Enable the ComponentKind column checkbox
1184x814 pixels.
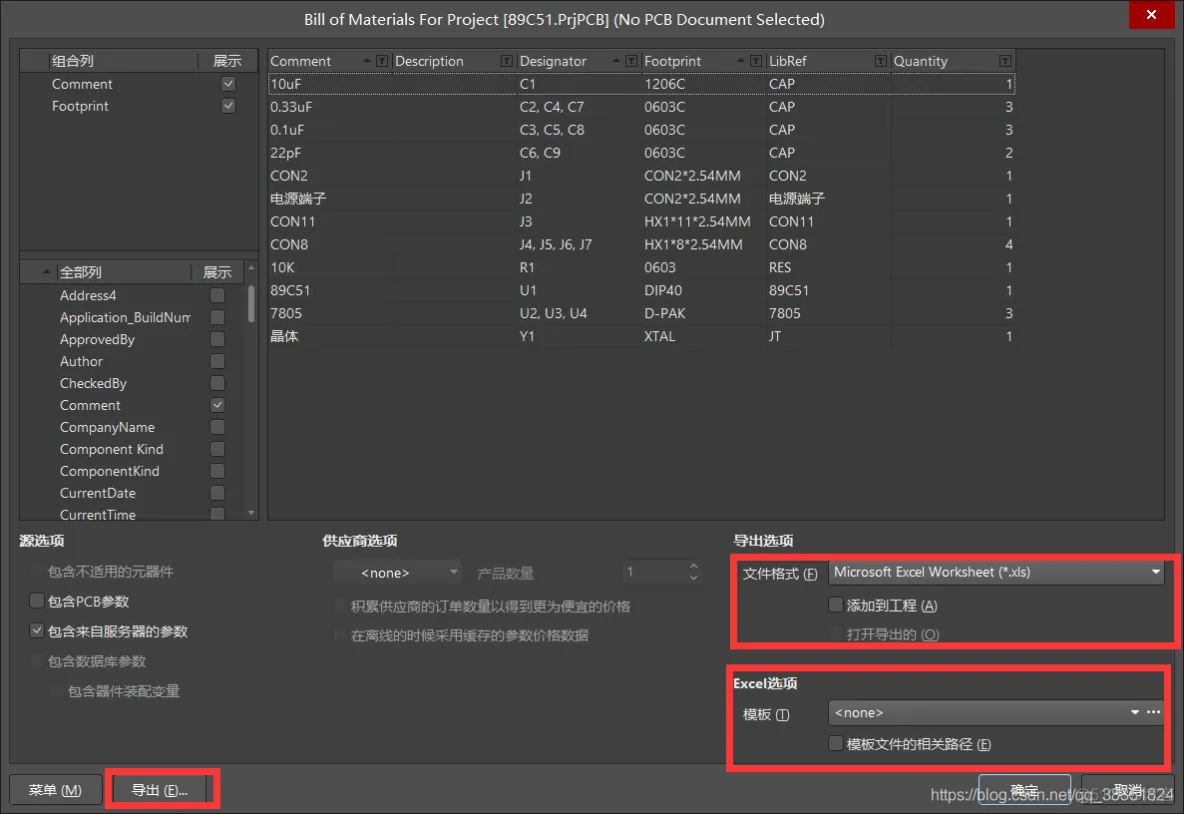(217, 470)
